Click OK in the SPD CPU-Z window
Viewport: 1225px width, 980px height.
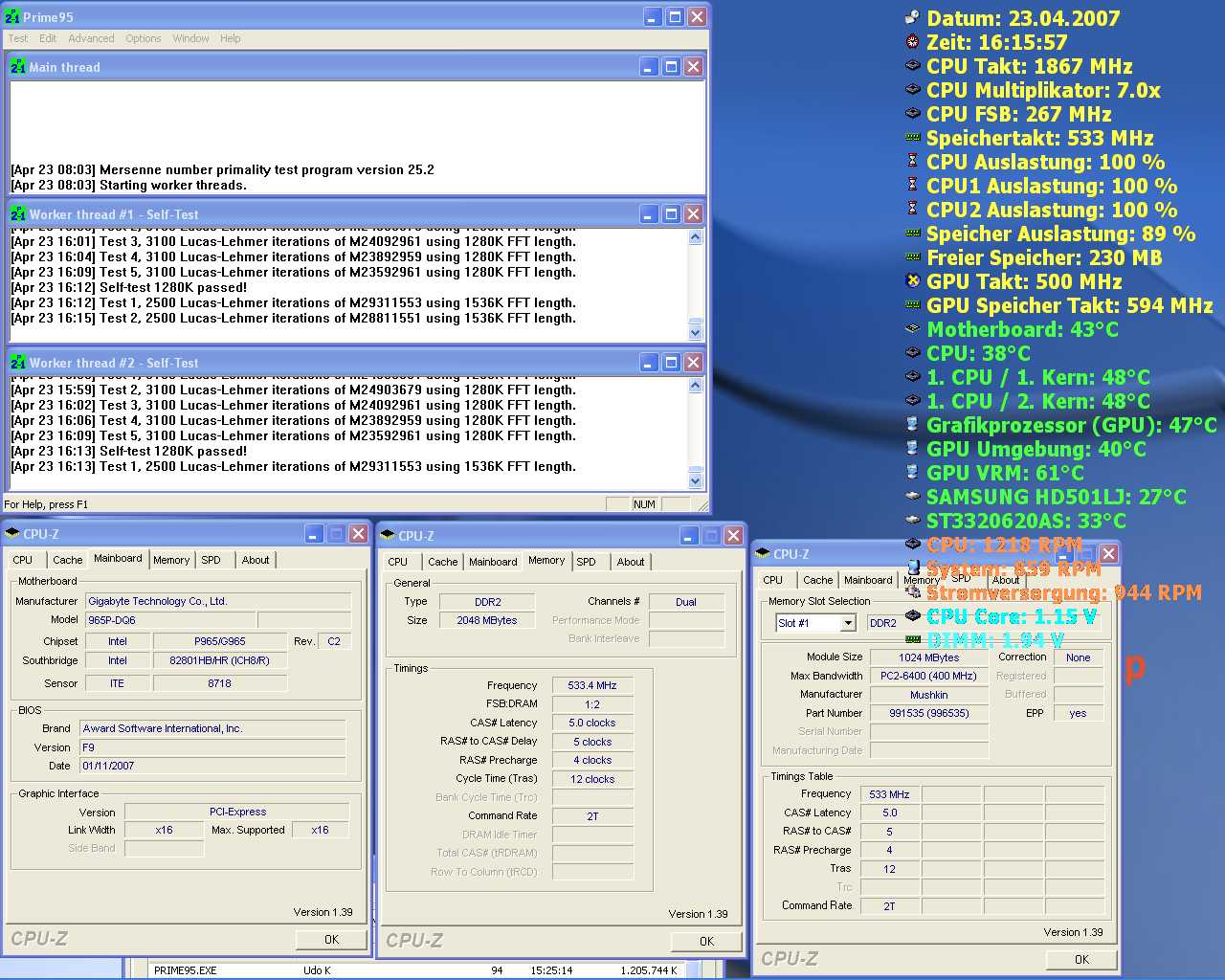pyautogui.click(x=1081, y=960)
